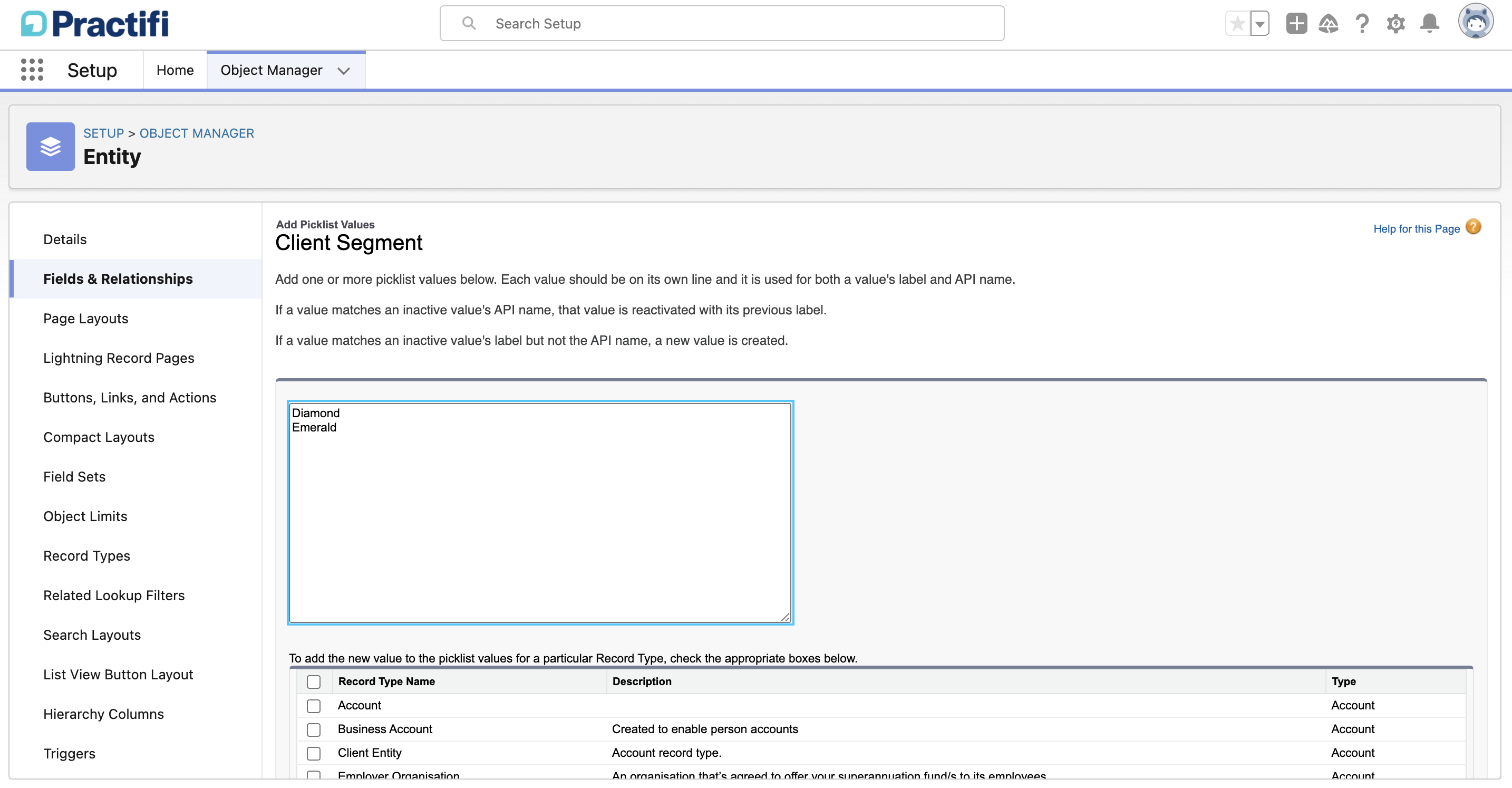Check the Account record type checkbox
Image resolution: width=1512 pixels, height=788 pixels.
pos(314,706)
